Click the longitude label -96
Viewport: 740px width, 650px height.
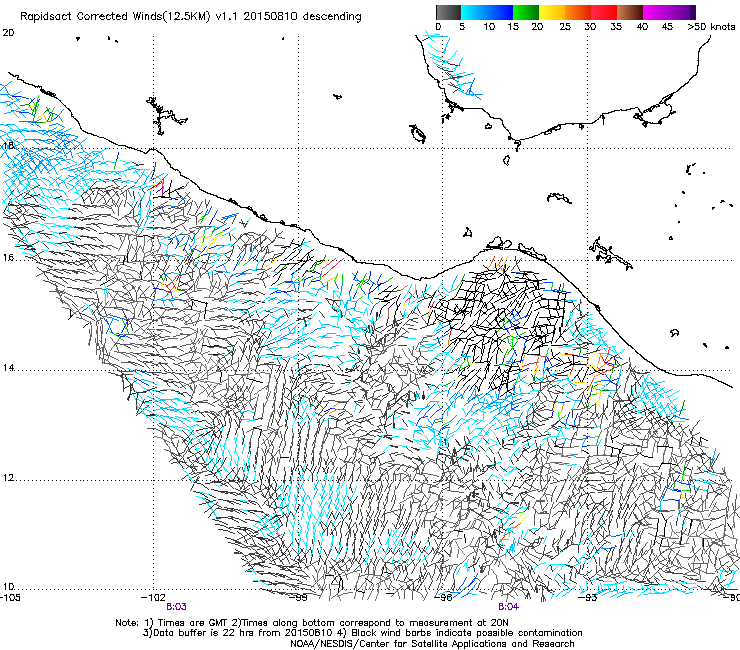(x=444, y=598)
